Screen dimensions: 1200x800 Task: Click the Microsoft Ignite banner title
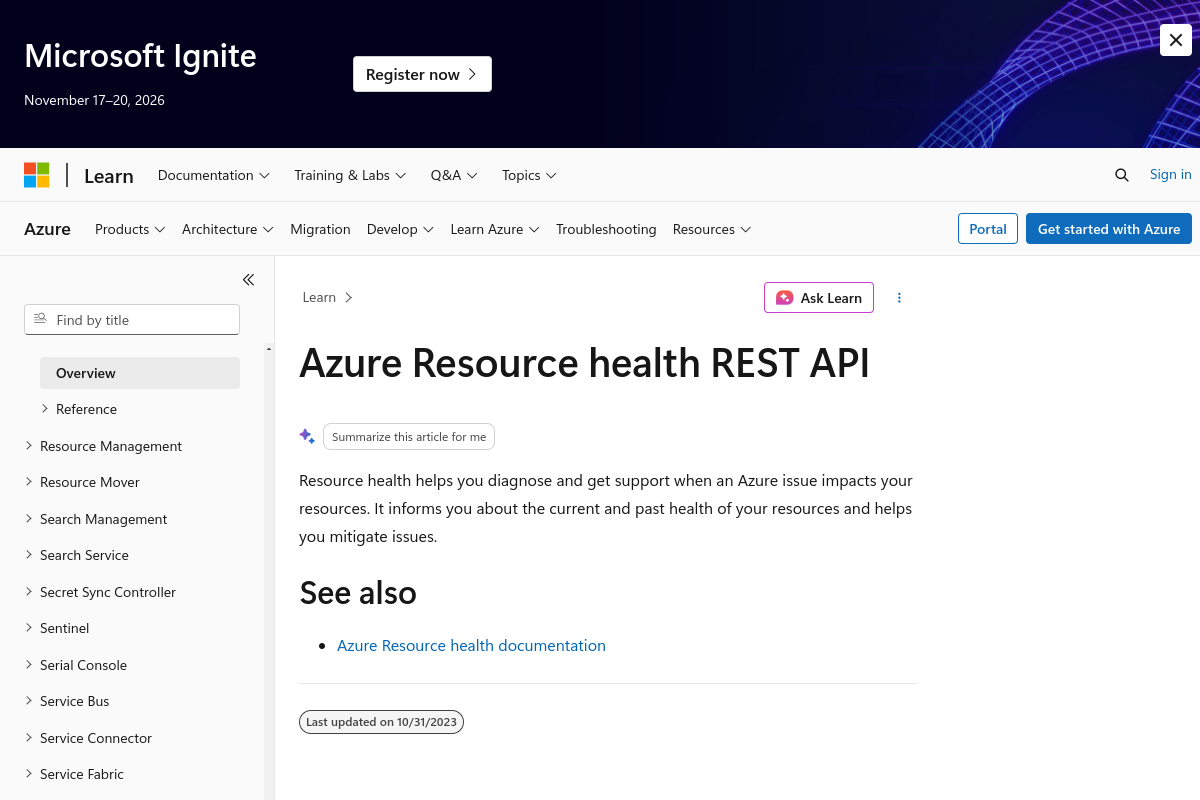coord(140,55)
